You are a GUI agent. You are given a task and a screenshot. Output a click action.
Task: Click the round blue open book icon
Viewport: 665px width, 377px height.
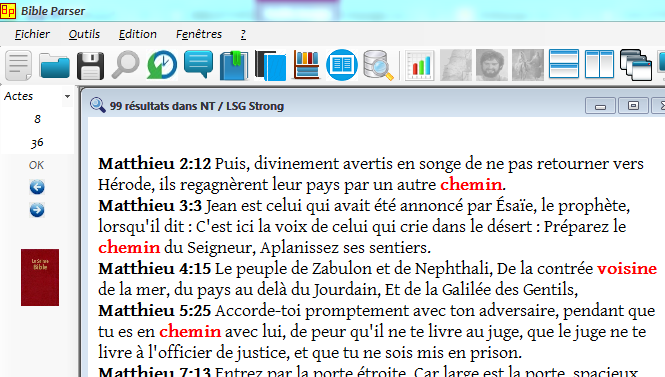(x=342, y=65)
